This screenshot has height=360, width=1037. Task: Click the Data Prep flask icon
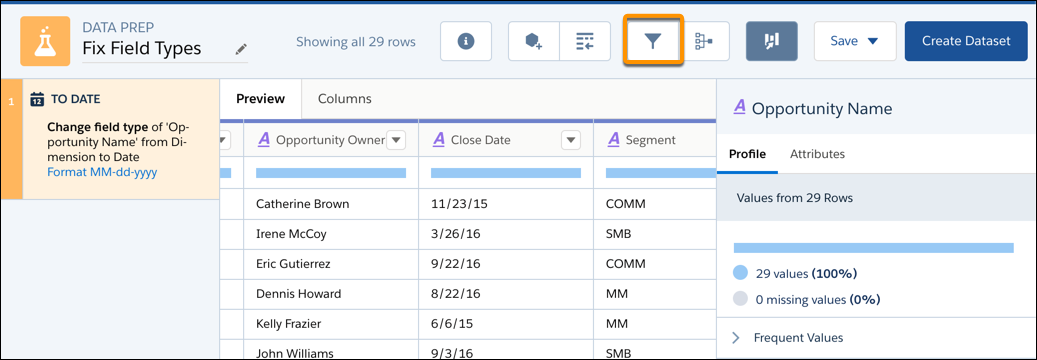[45, 41]
